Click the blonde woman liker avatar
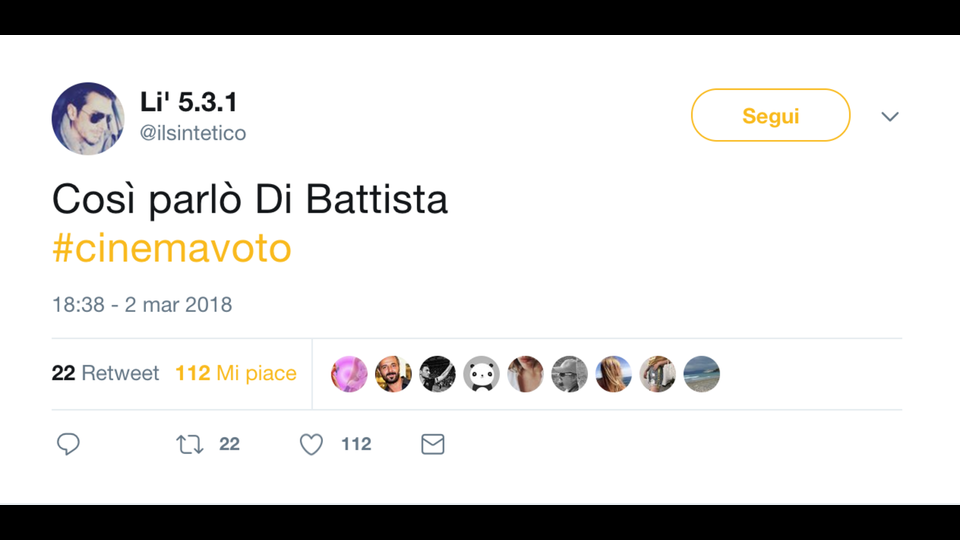The height and width of the screenshot is (540, 960). pos(613,374)
